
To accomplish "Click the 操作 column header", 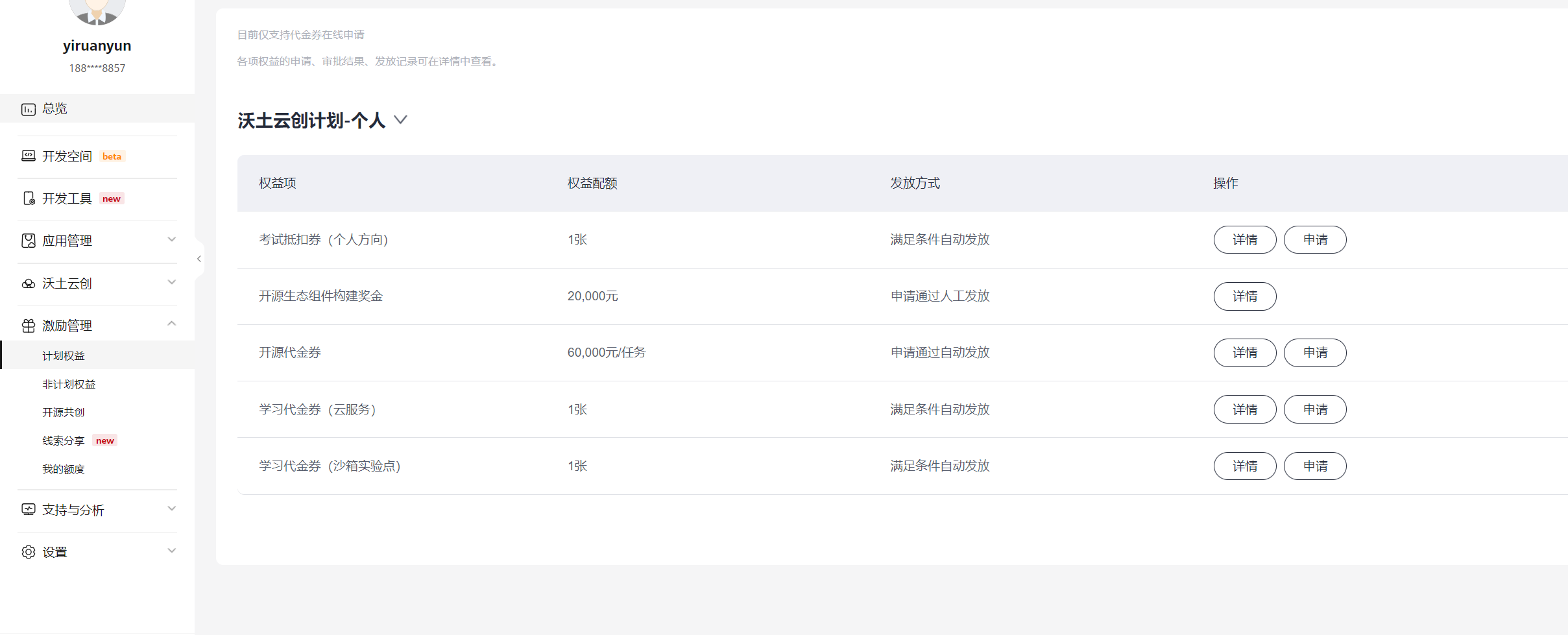I will coord(1225,183).
